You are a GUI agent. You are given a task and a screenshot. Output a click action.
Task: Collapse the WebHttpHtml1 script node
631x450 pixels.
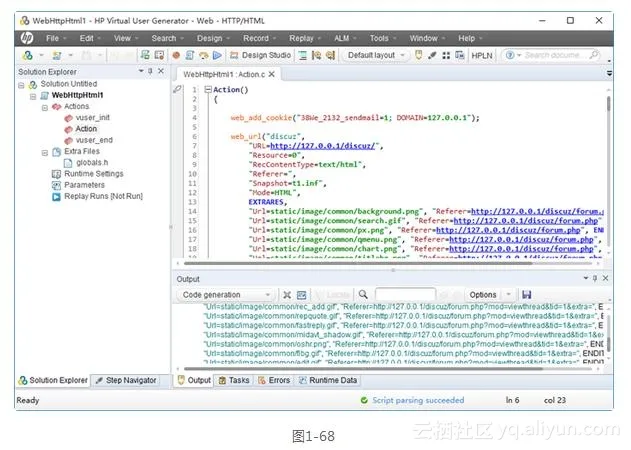tap(33, 96)
